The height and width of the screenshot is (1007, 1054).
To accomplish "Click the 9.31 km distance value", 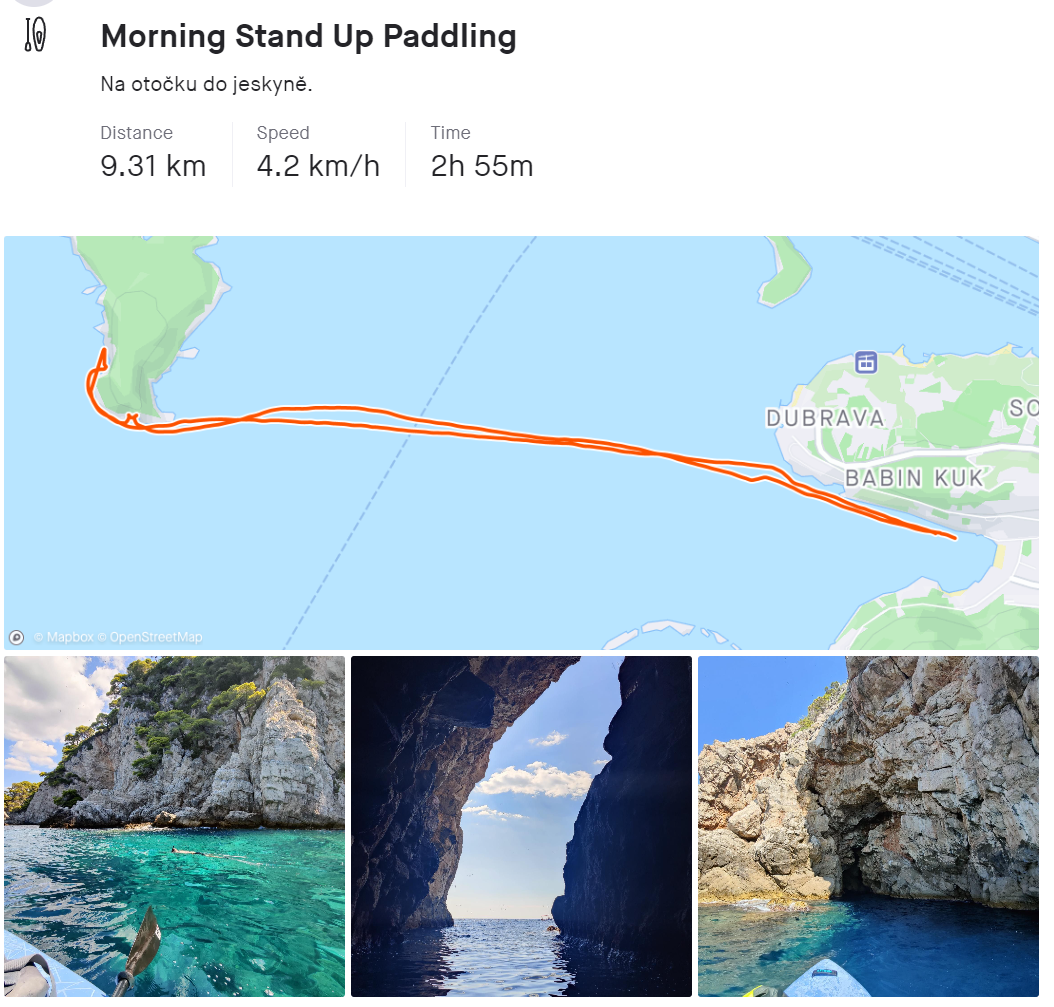I will coord(153,166).
